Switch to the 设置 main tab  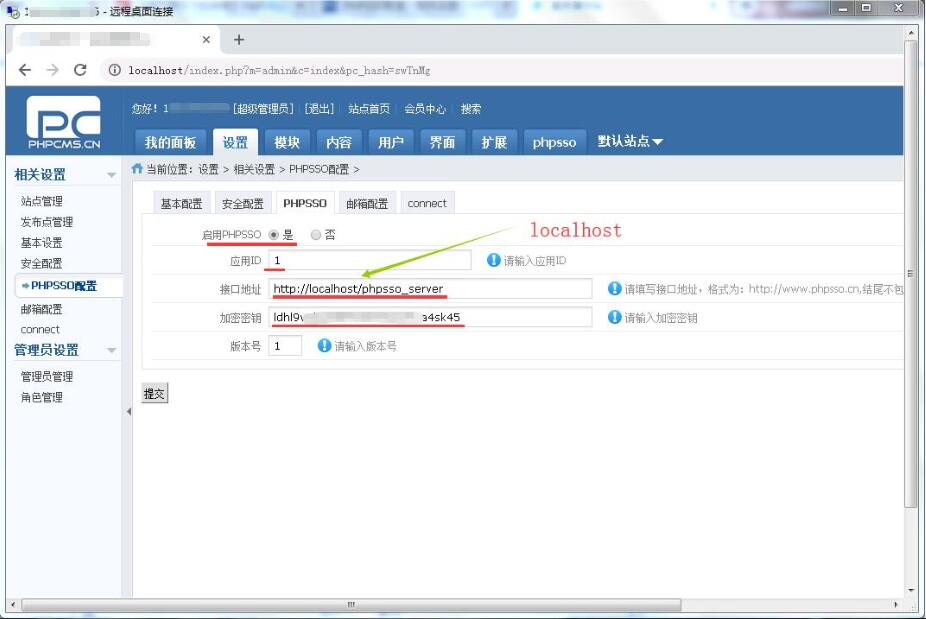click(235, 142)
